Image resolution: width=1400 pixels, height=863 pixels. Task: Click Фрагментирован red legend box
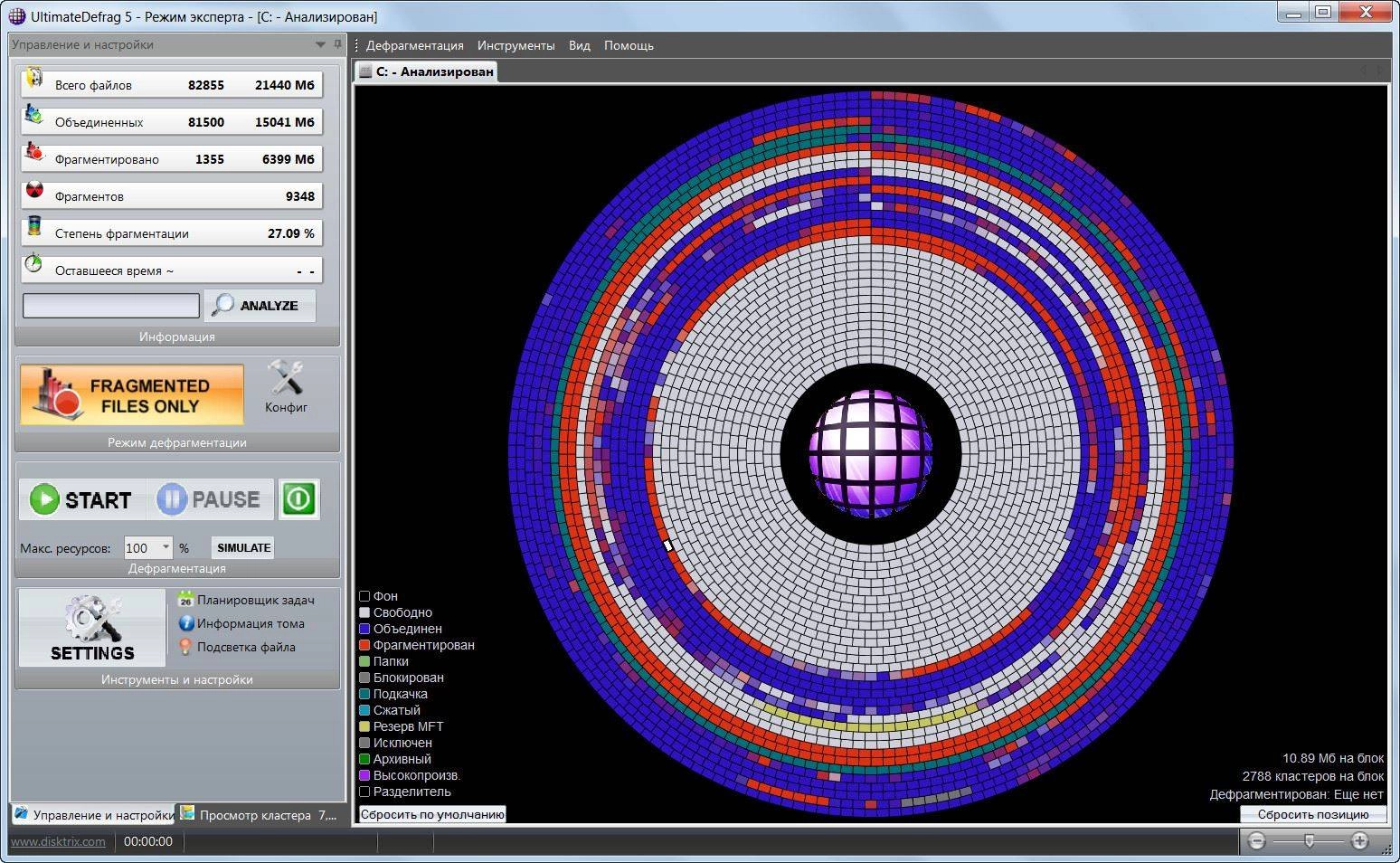pyautogui.click(x=364, y=645)
